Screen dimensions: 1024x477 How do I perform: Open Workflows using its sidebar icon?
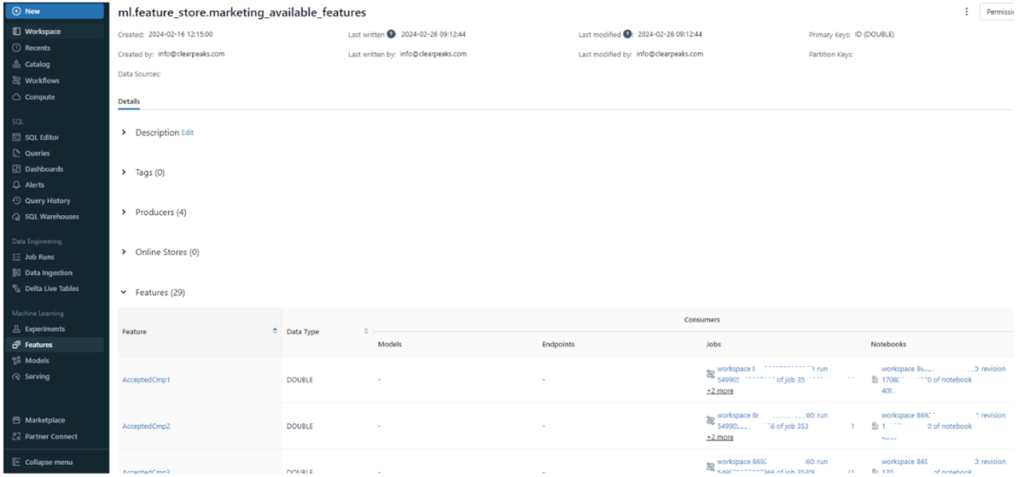pos(16,80)
